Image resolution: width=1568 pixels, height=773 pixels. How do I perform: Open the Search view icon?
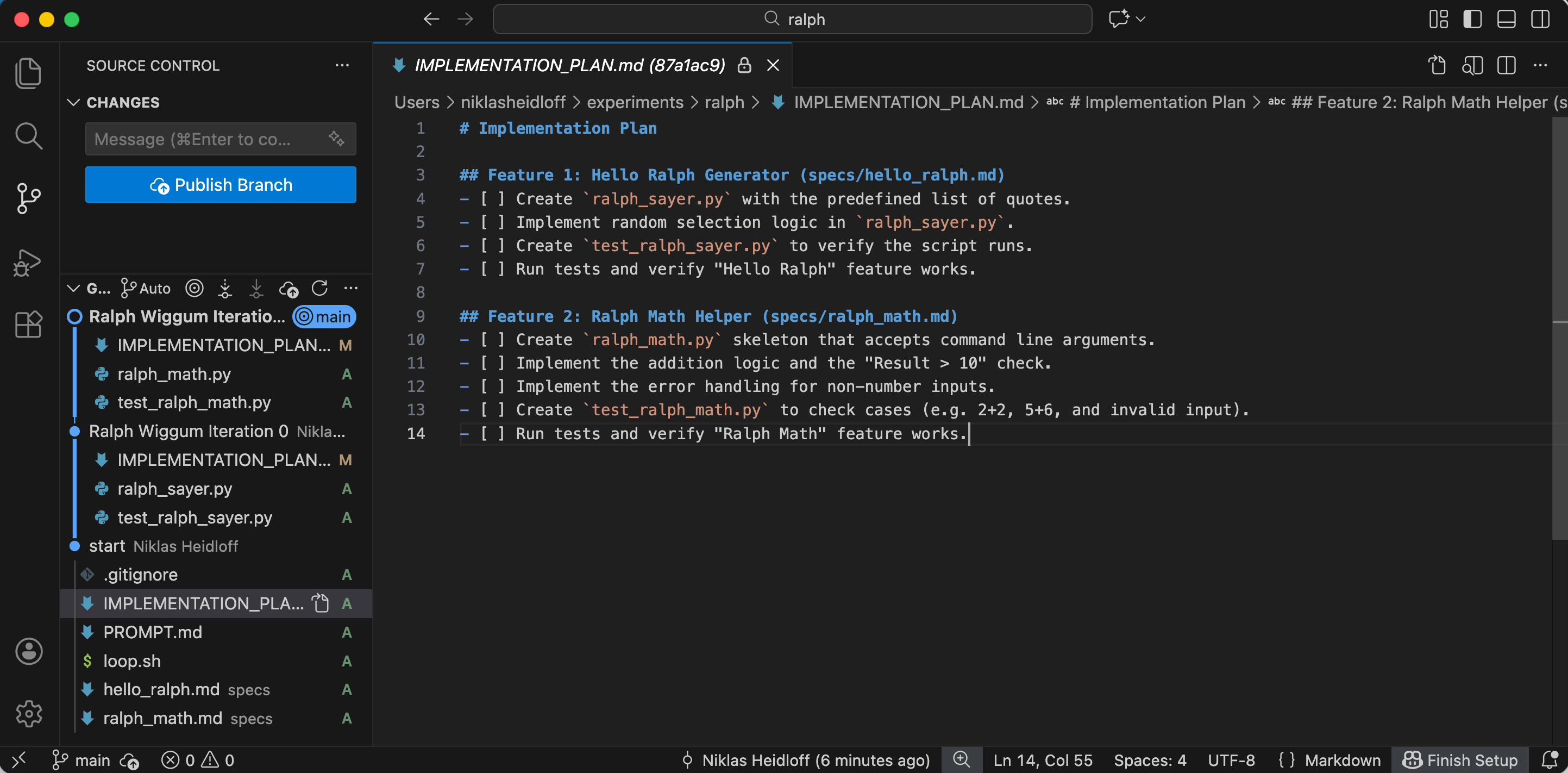click(x=28, y=136)
